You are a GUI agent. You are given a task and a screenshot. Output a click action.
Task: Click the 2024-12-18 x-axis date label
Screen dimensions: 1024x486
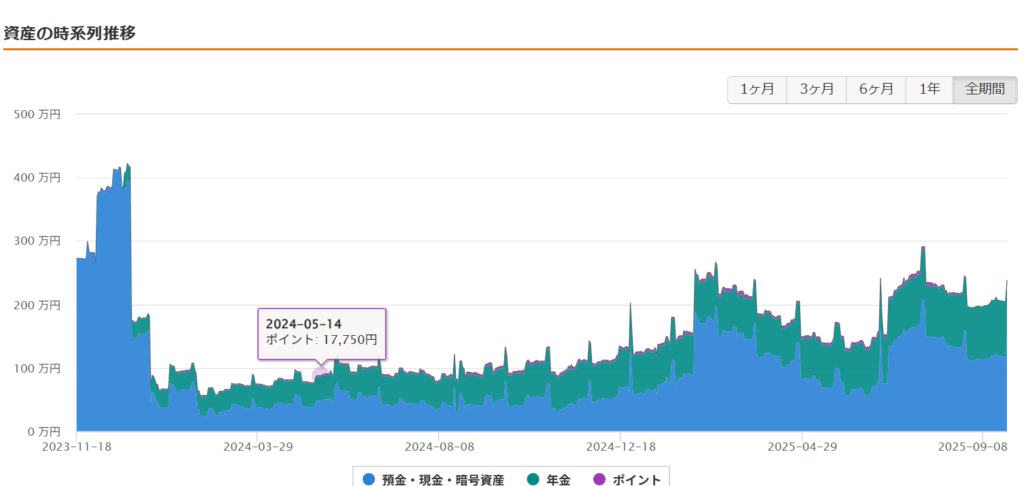620,447
